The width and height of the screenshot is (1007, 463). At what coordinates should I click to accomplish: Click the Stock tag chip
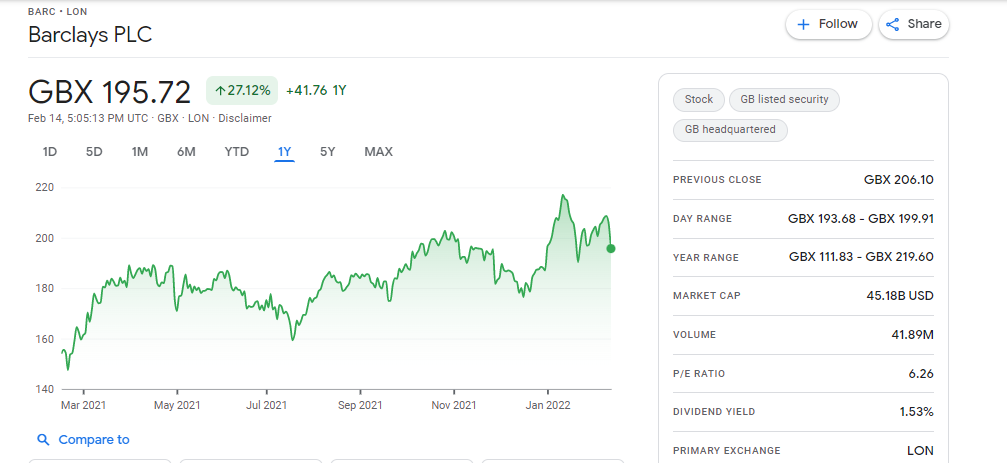pyautogui.click(x=699, y=100)
